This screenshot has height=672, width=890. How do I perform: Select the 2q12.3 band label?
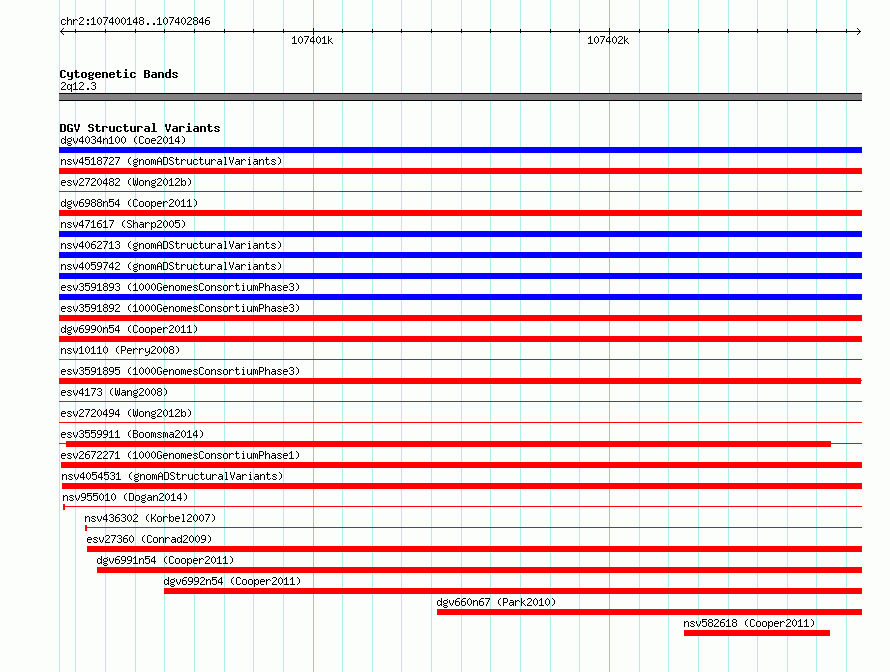point(78,86)
